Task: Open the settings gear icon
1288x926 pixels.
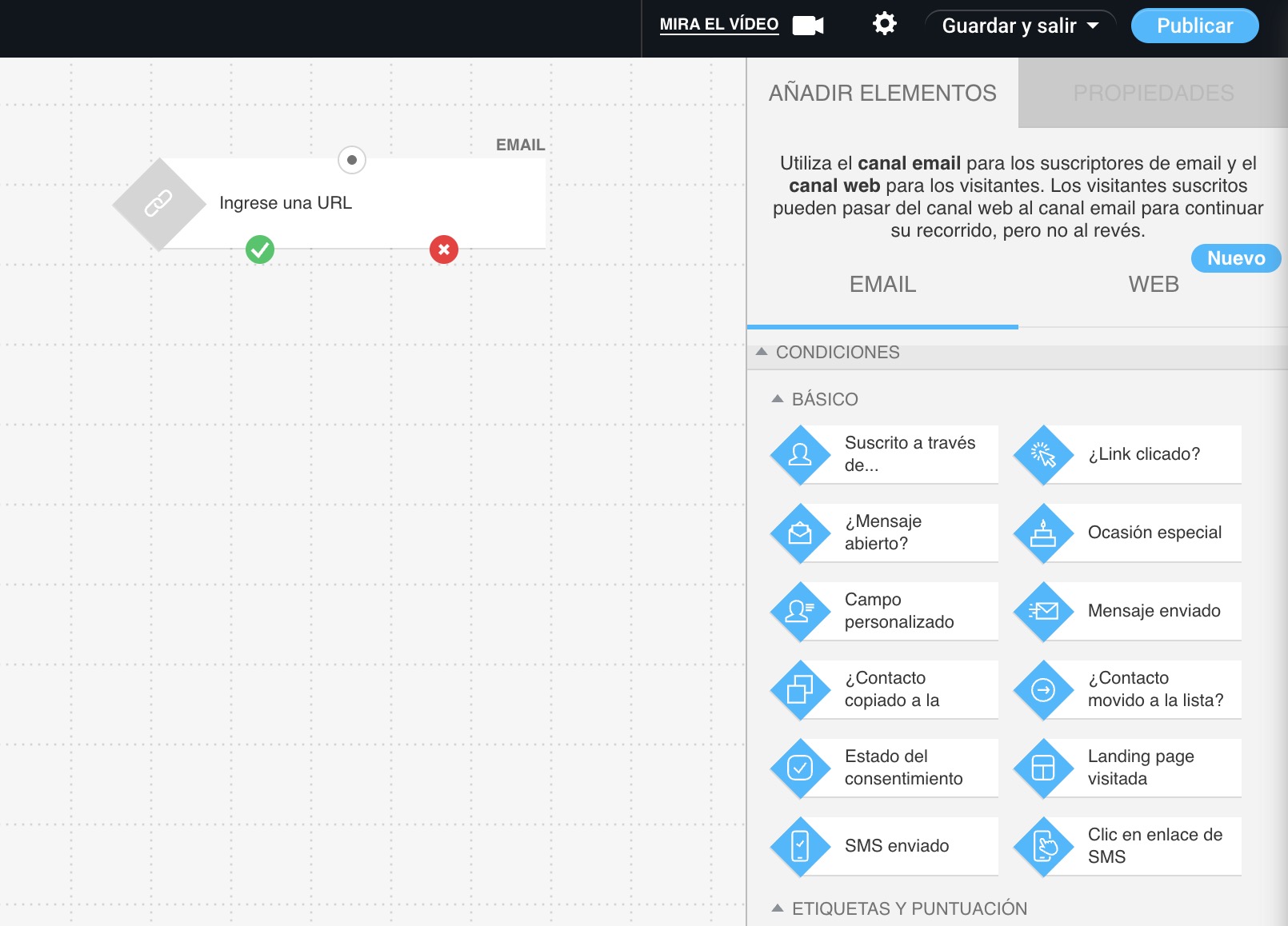Action: click(x=883, y=24)
